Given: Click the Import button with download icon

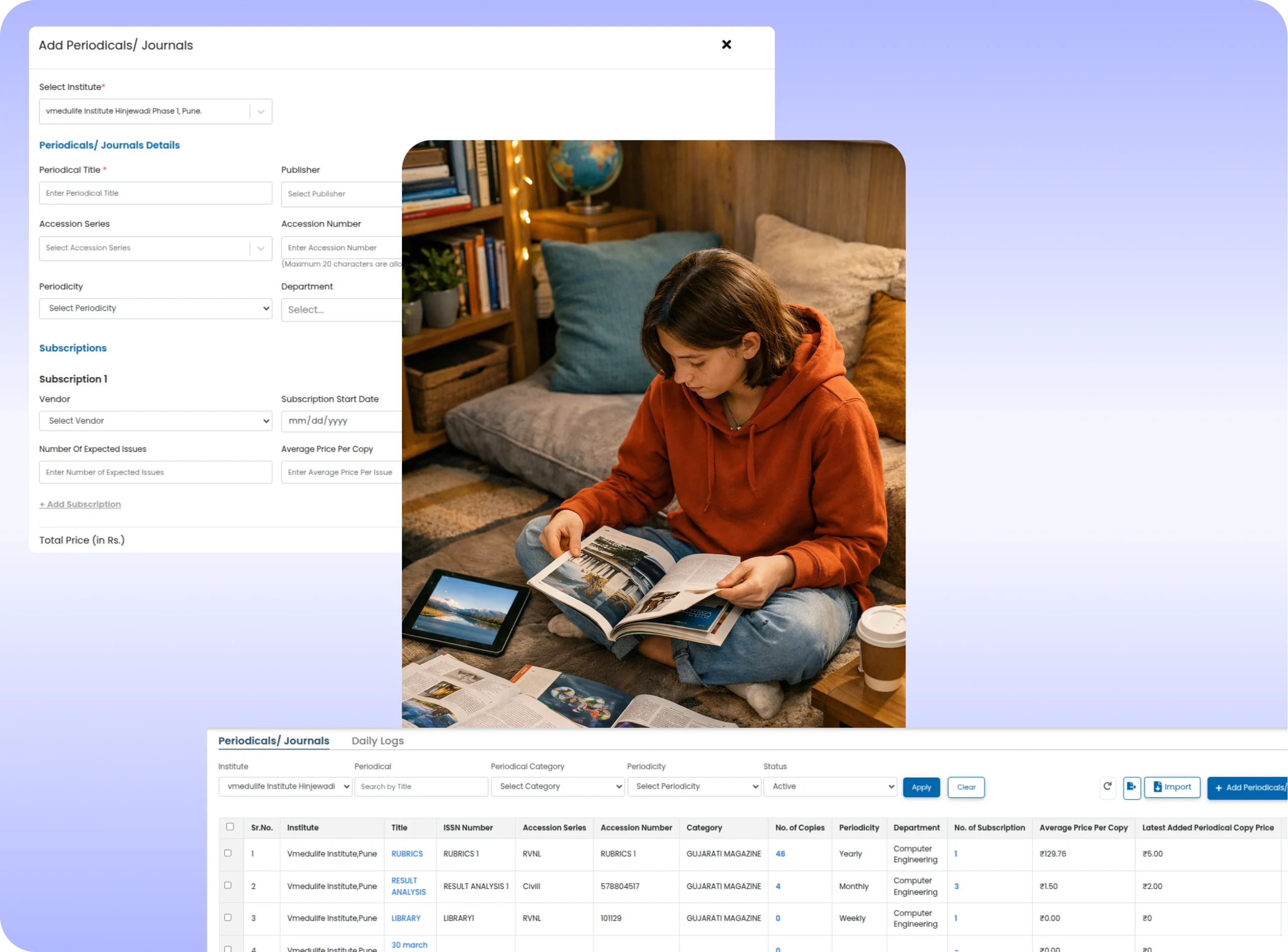Looking at the screenshot, I should pos(1172,787).
